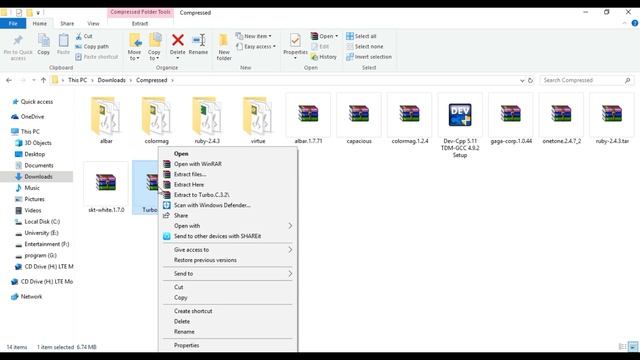Click the Pin to Quick access icon

pyautogui.click(x=18, y=40)
